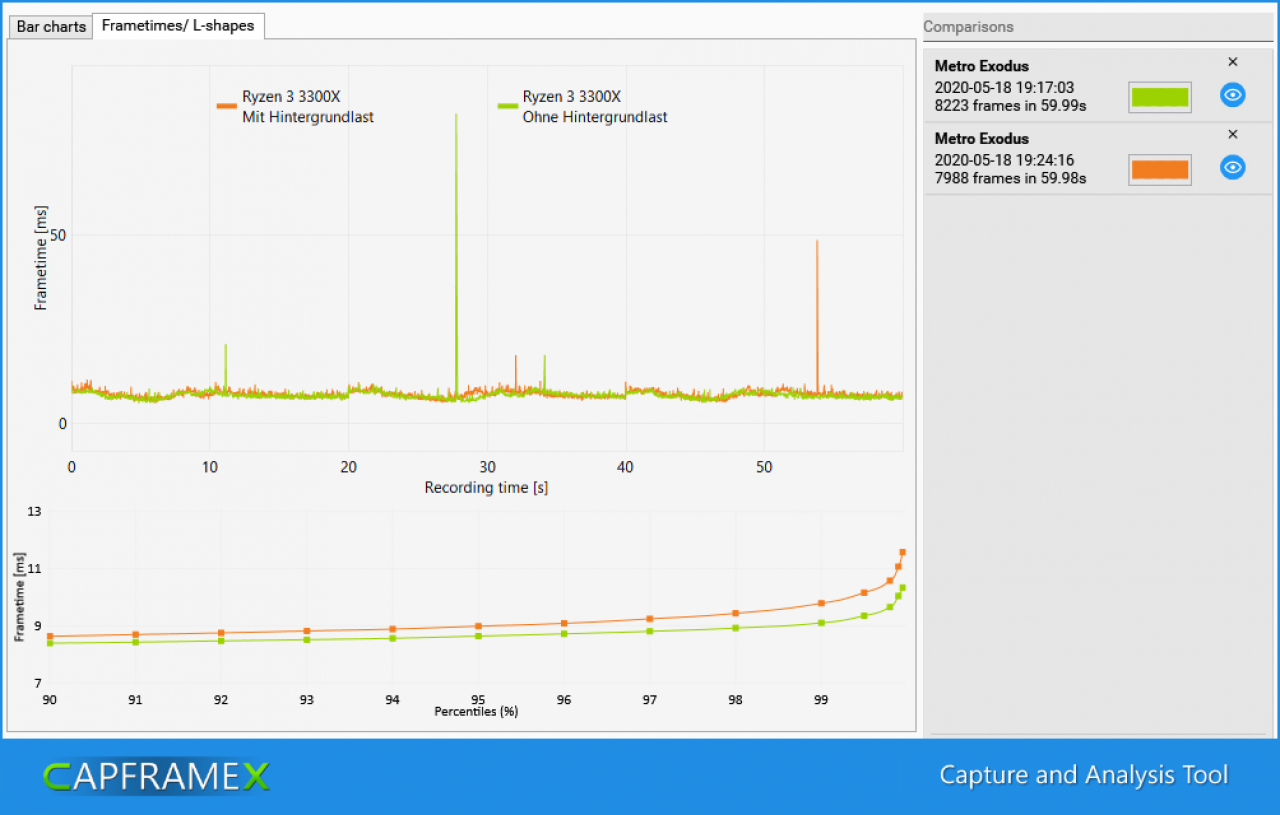Remove the first Metro Exodus comparison entry
The width and height of the screenshot is (1280, 815).
1233,62
